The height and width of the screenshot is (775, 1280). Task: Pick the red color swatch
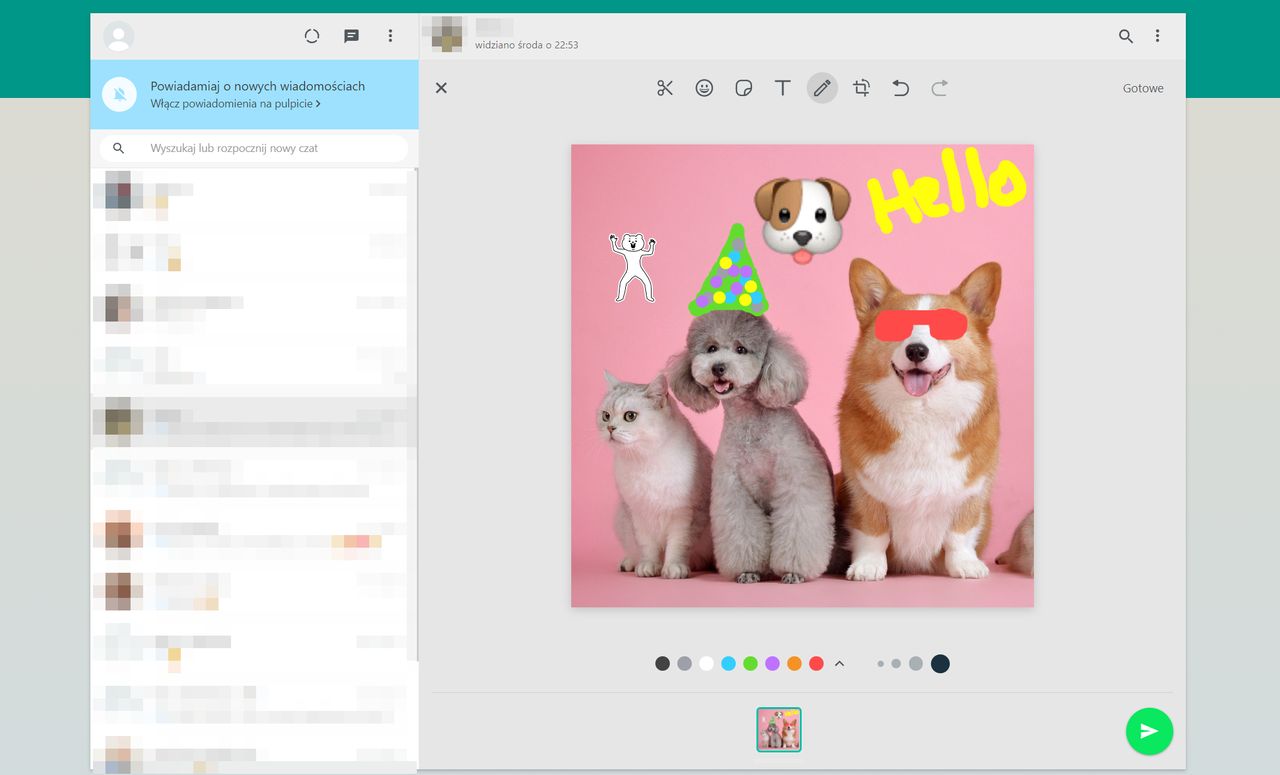(x=816, y=663)
